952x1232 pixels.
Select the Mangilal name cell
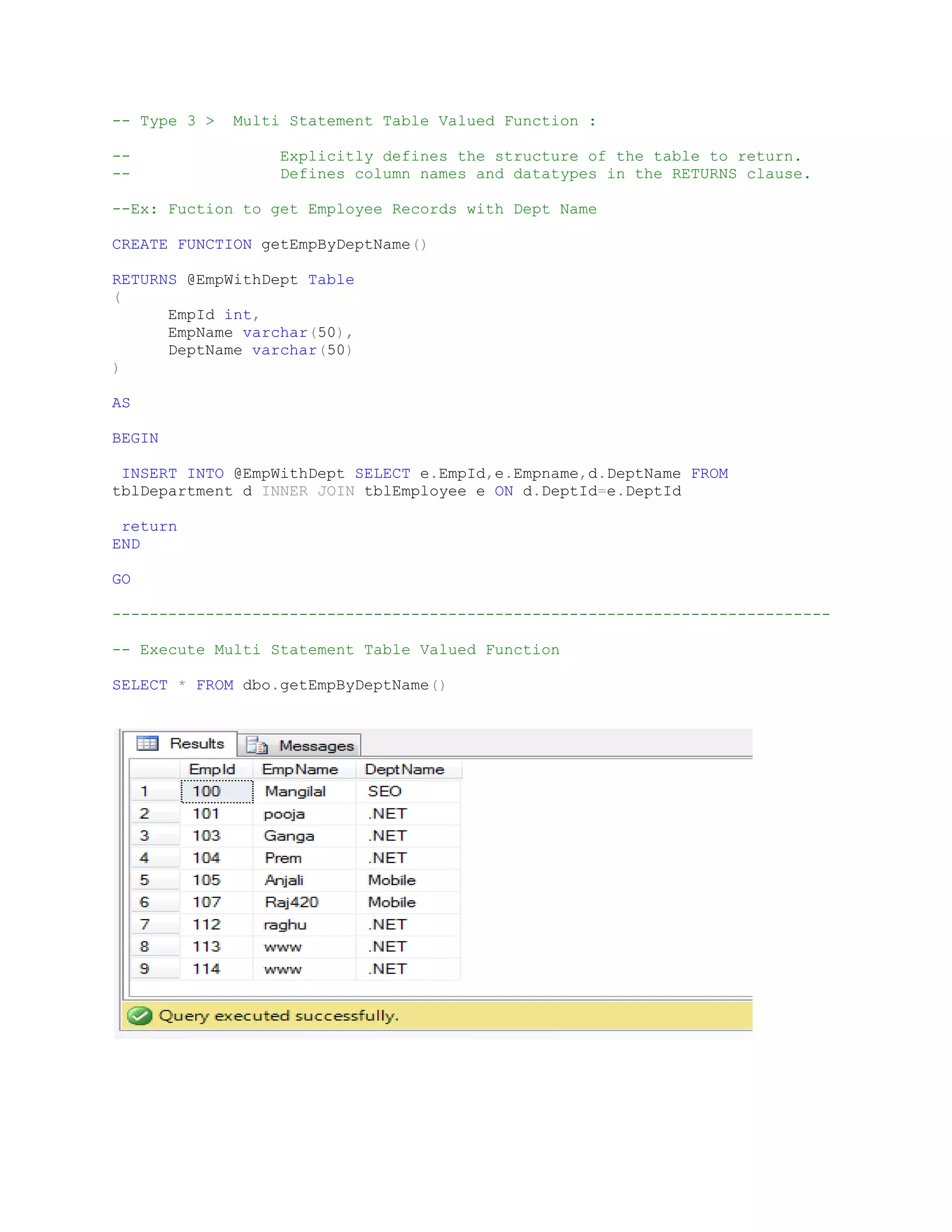(x=304, y=791)
